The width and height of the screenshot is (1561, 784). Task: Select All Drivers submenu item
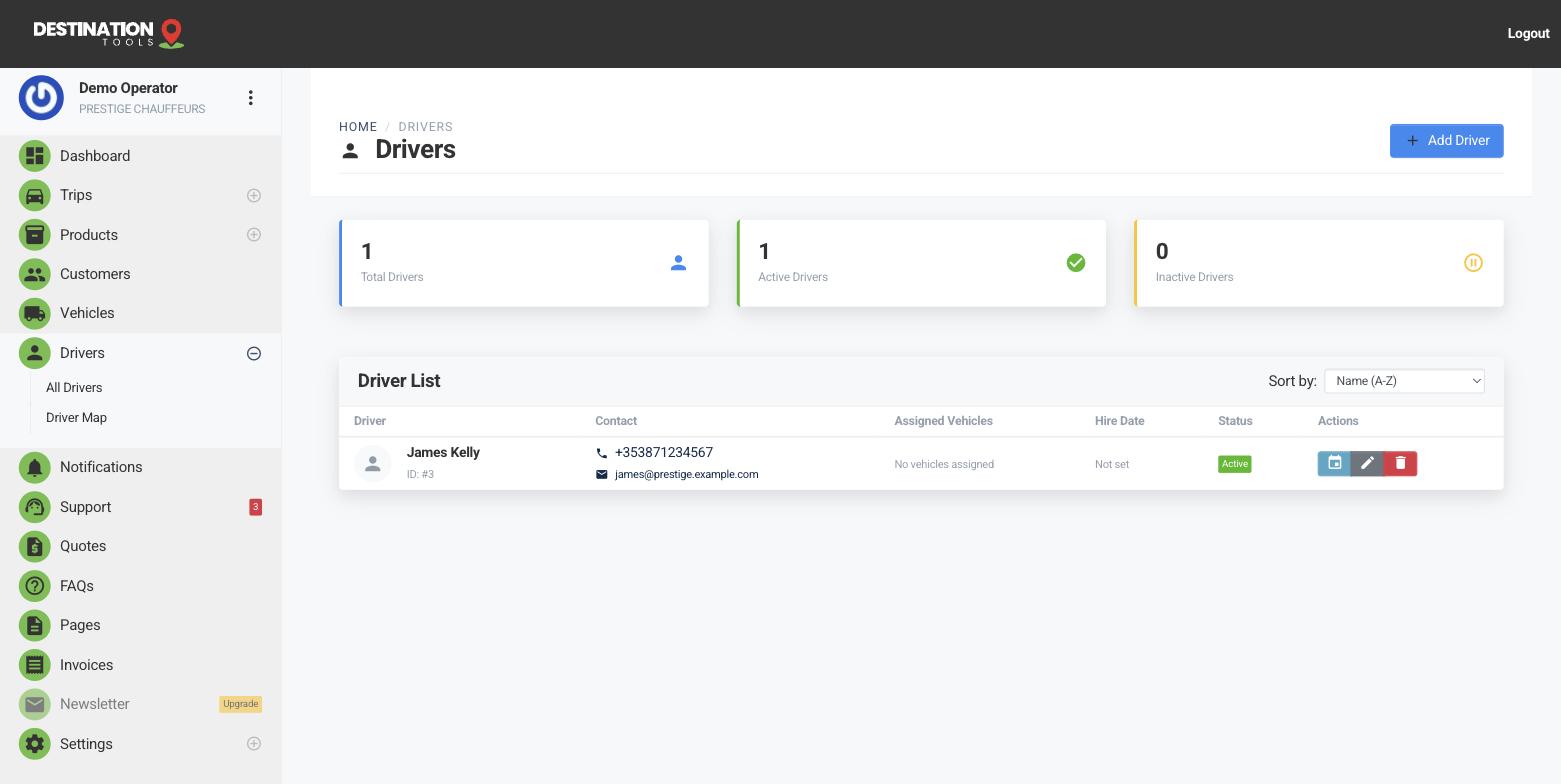(x=74, y=388)
